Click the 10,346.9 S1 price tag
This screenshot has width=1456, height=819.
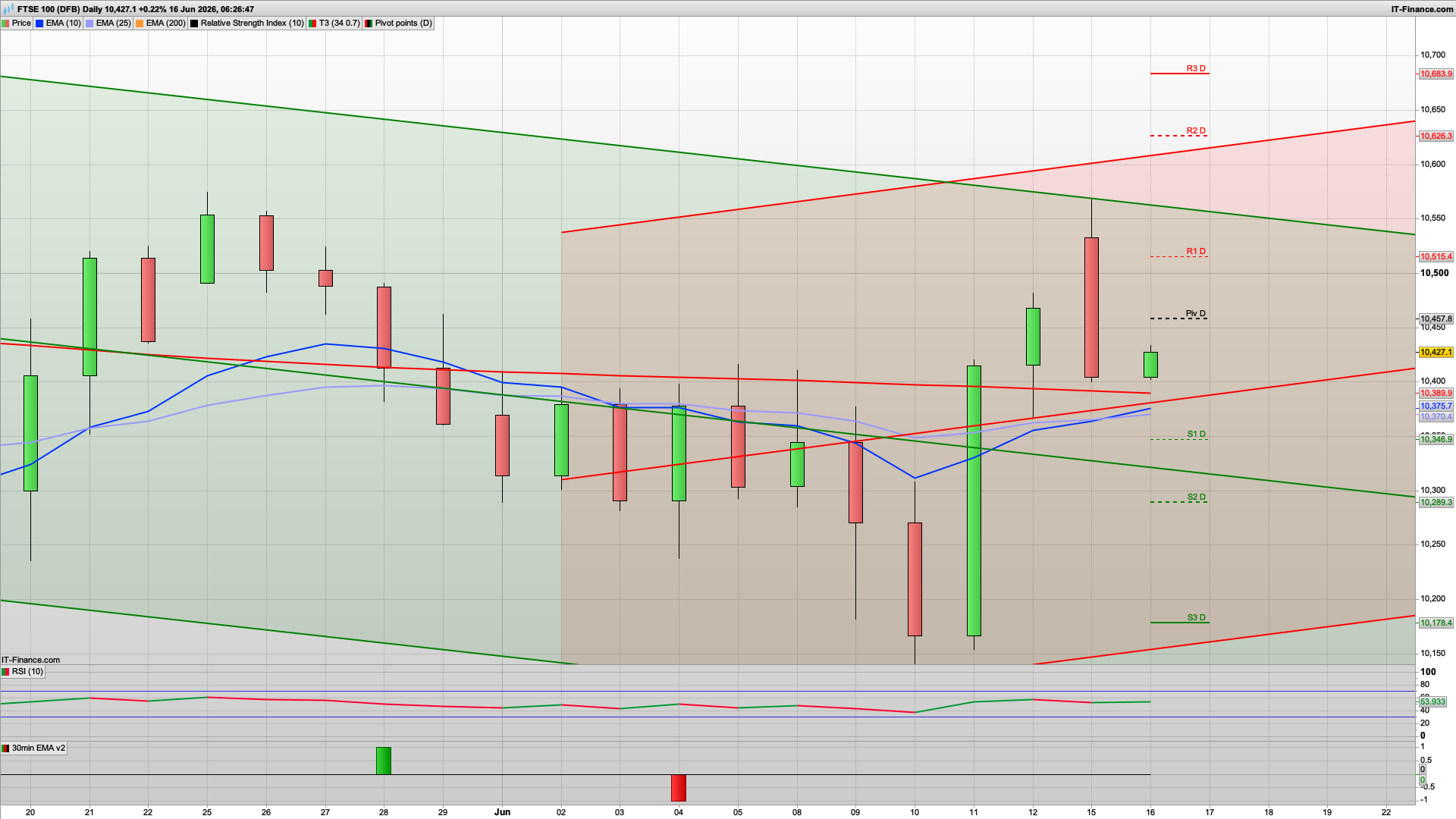pos(1436,440)
